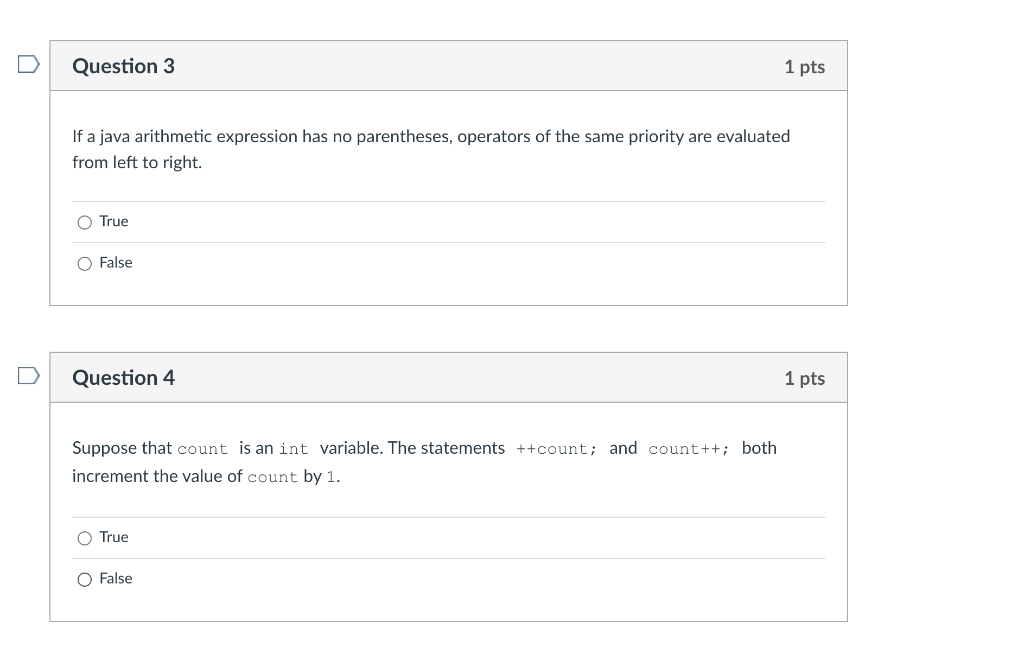1024x654 pixels.
Task: Select the False radio circle in Question 4
Action: [84, 580]
